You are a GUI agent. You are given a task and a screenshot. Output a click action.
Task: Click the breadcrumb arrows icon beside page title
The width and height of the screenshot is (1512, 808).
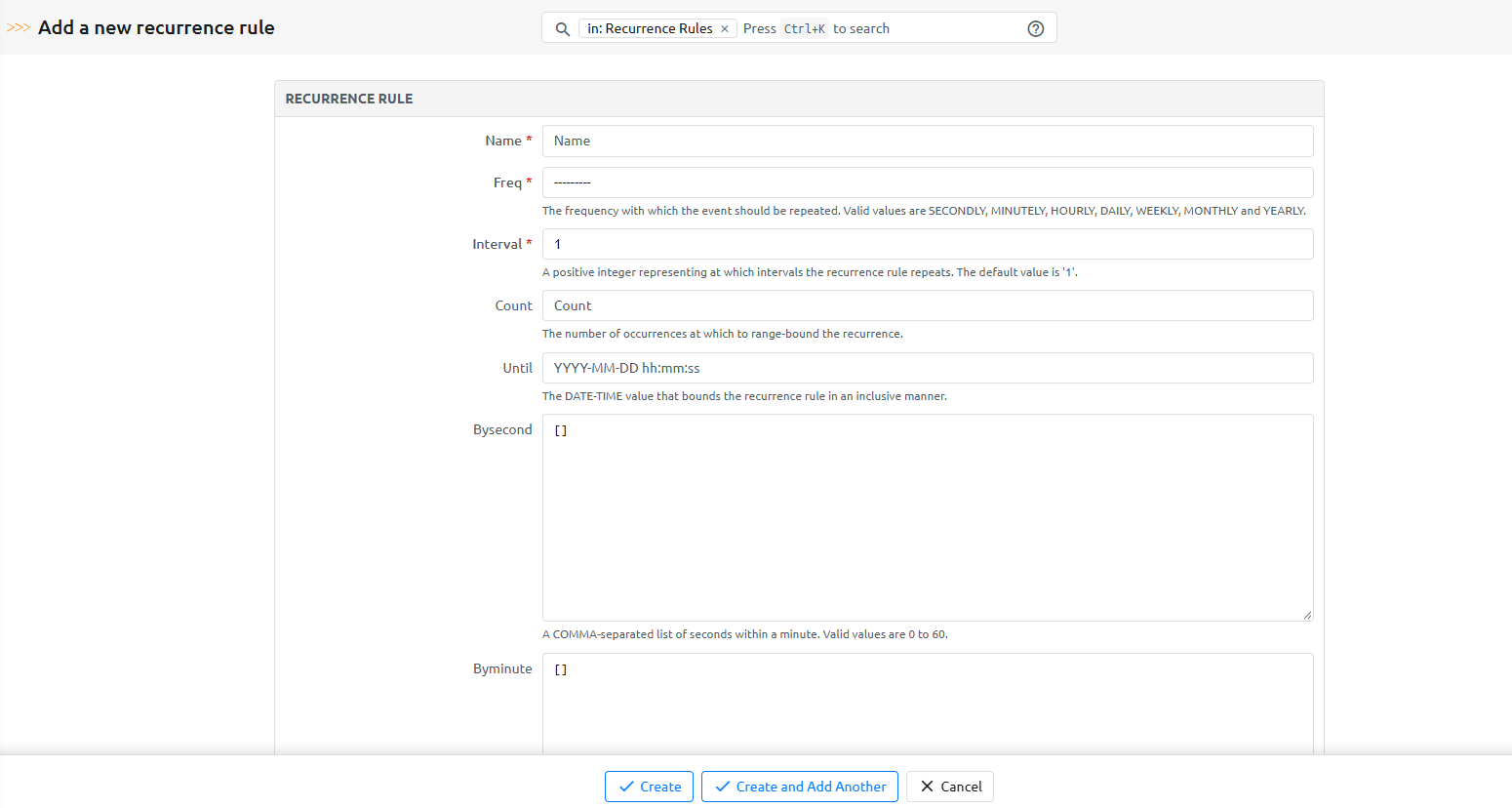19,27
